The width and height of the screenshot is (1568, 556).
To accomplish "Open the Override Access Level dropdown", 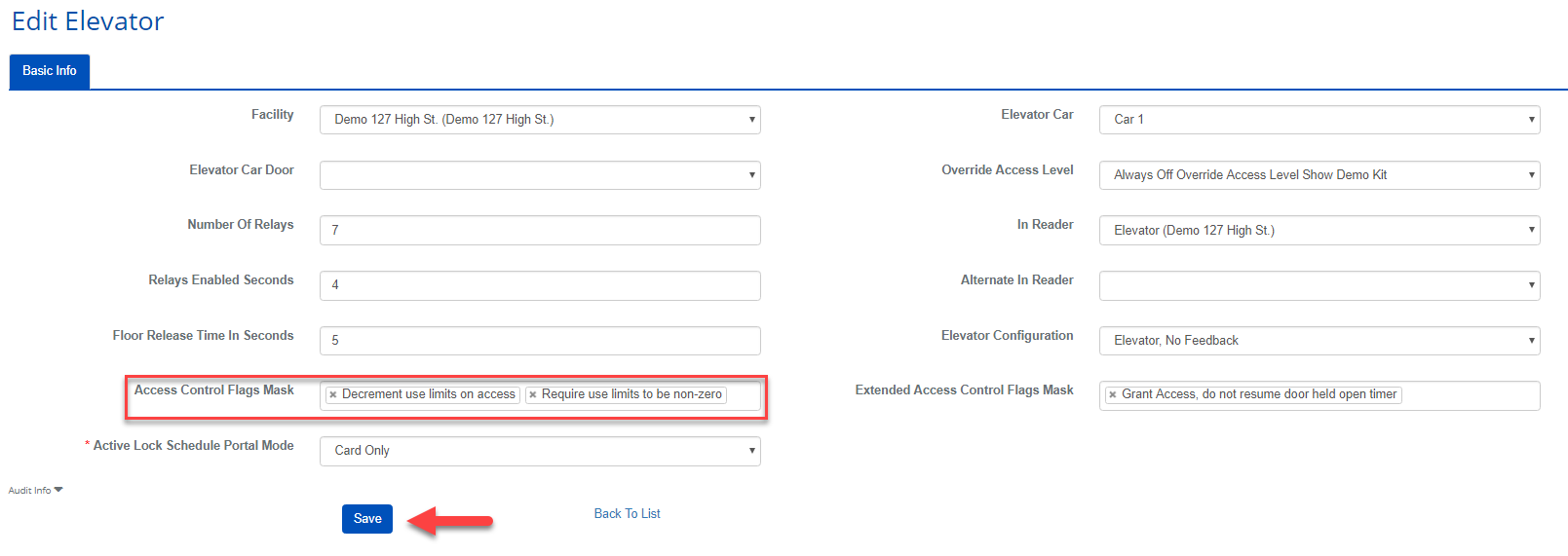I will click(x=1319, y=175).
